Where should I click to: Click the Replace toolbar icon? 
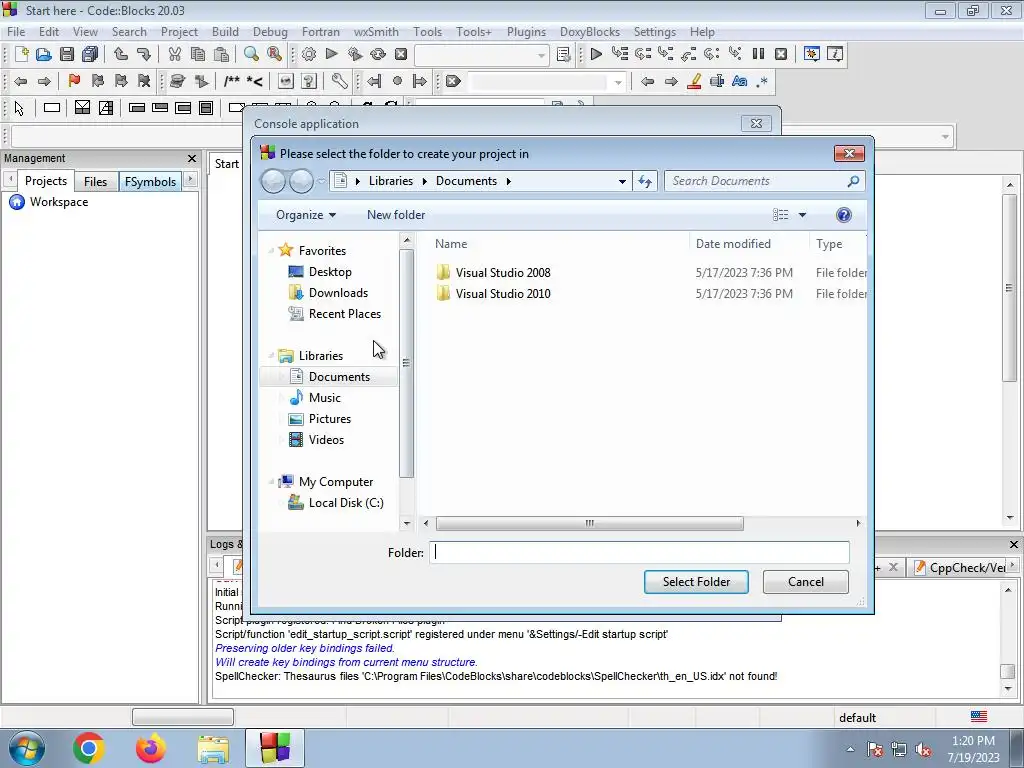[x=274, y=54]
